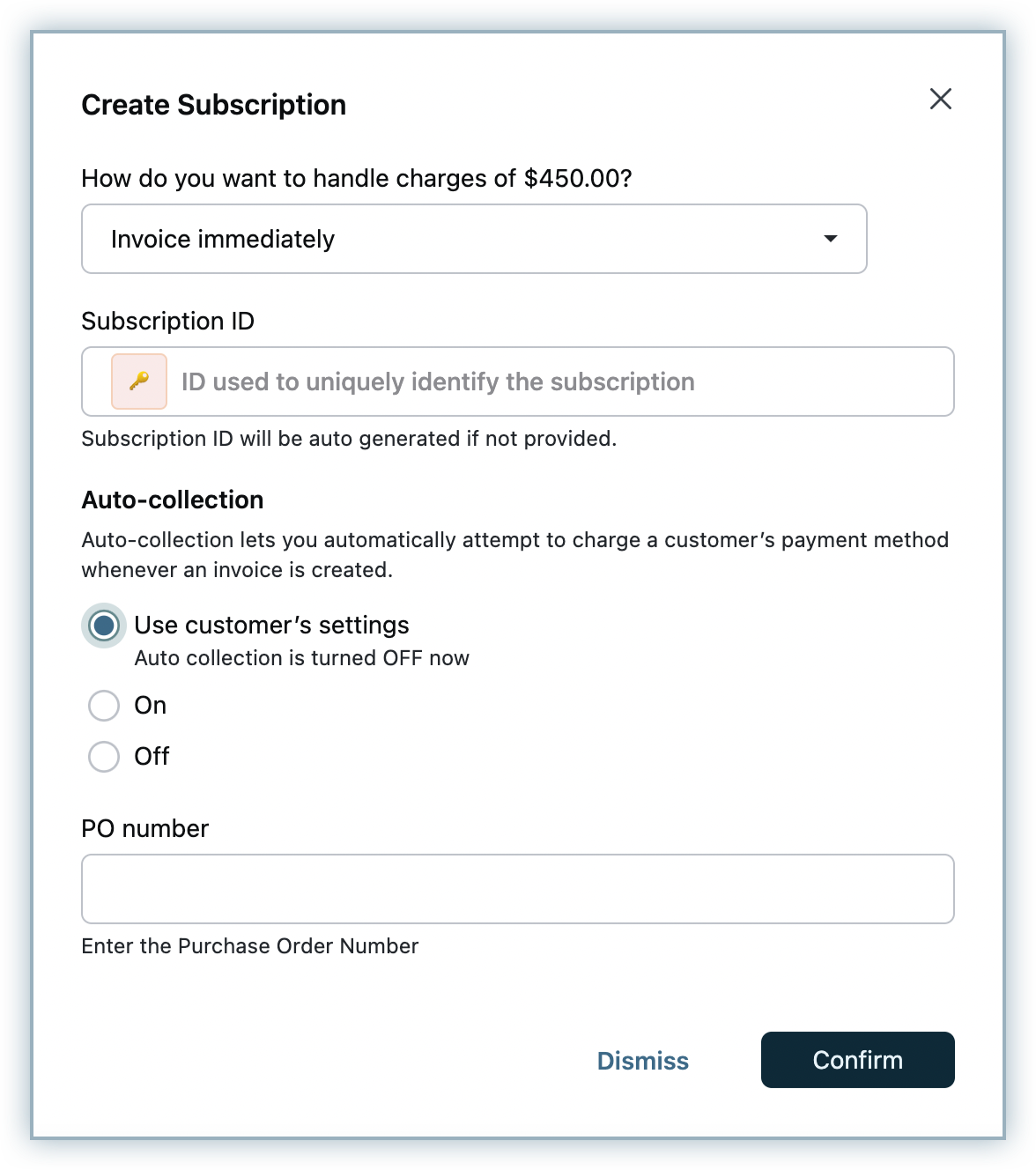Click the Confirm button
This screenshot has height=1170, width=1036.
tap(857, 1060)
